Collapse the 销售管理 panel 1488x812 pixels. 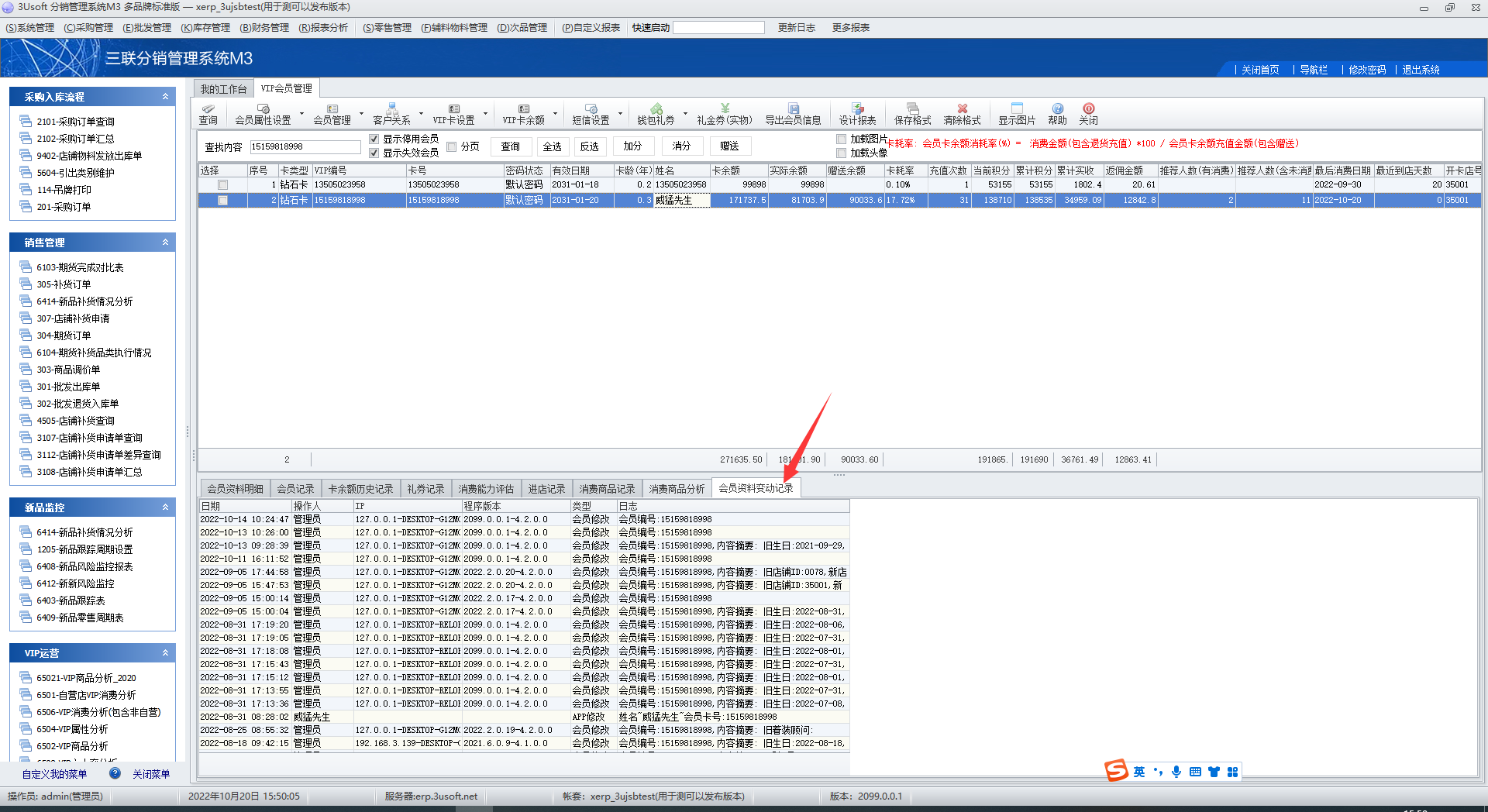(165, 243)
